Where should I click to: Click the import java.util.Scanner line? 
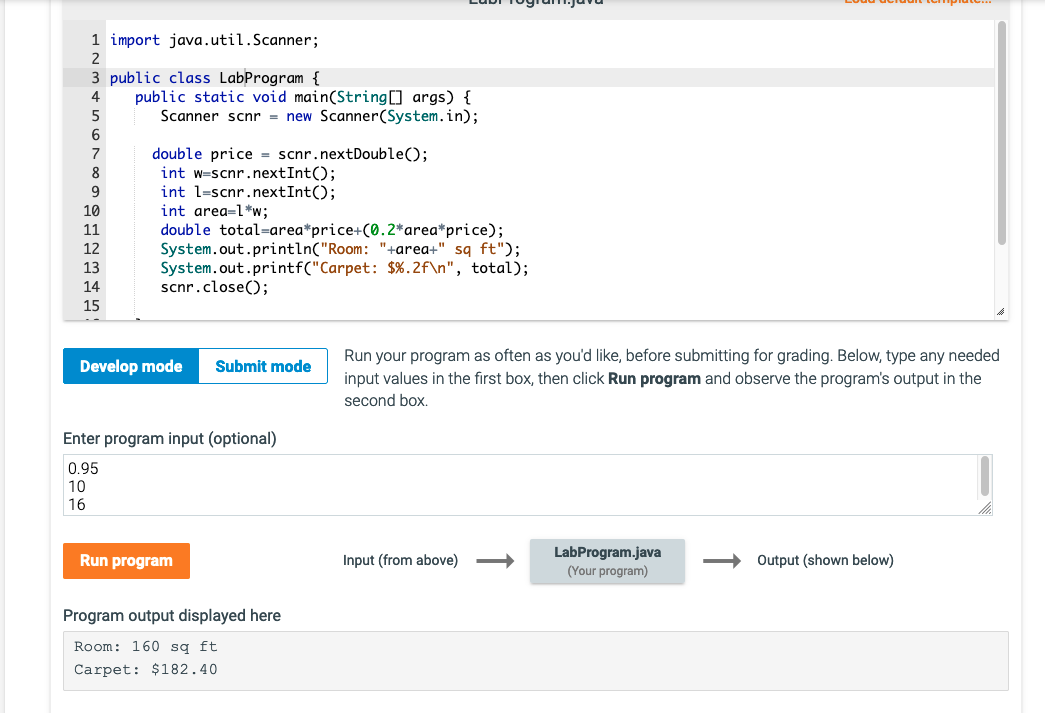(x=215, y=40)
